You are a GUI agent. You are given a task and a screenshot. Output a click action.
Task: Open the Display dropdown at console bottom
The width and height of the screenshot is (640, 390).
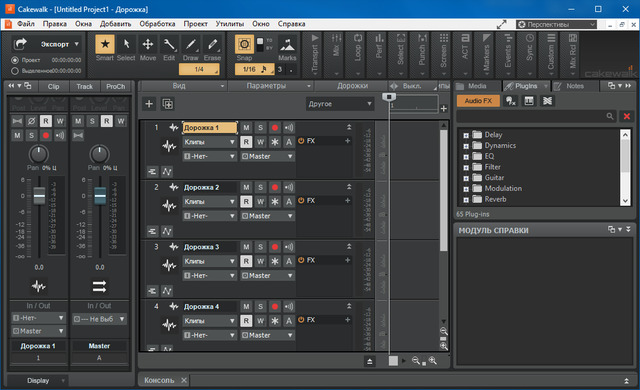tap(38, 381)
